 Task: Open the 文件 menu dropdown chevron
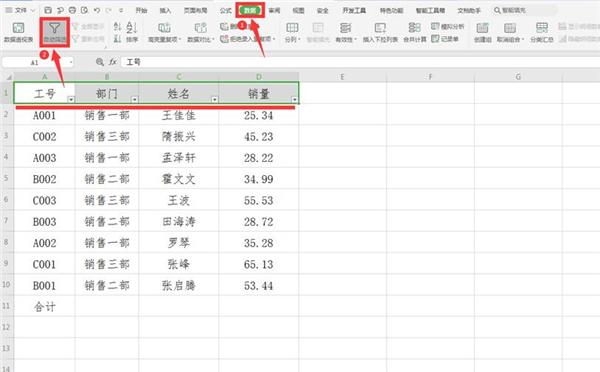(x=33, y=10)
